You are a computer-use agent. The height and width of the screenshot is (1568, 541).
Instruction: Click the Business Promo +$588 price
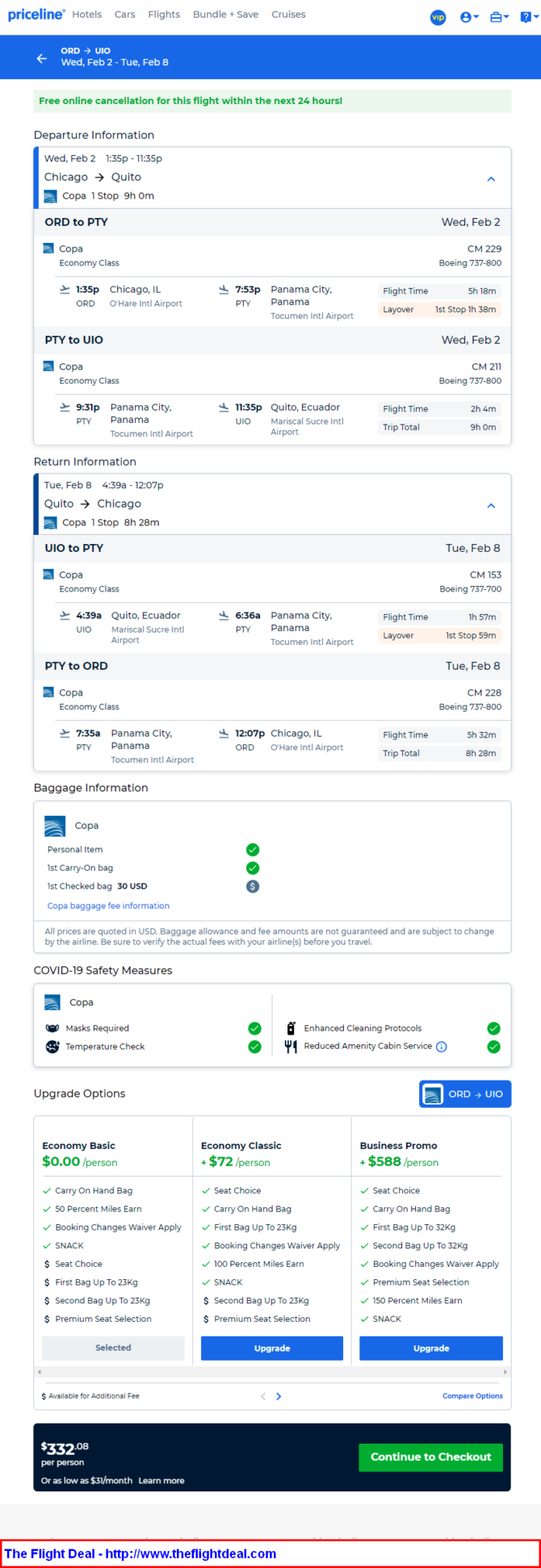(x=399, y=1162)
